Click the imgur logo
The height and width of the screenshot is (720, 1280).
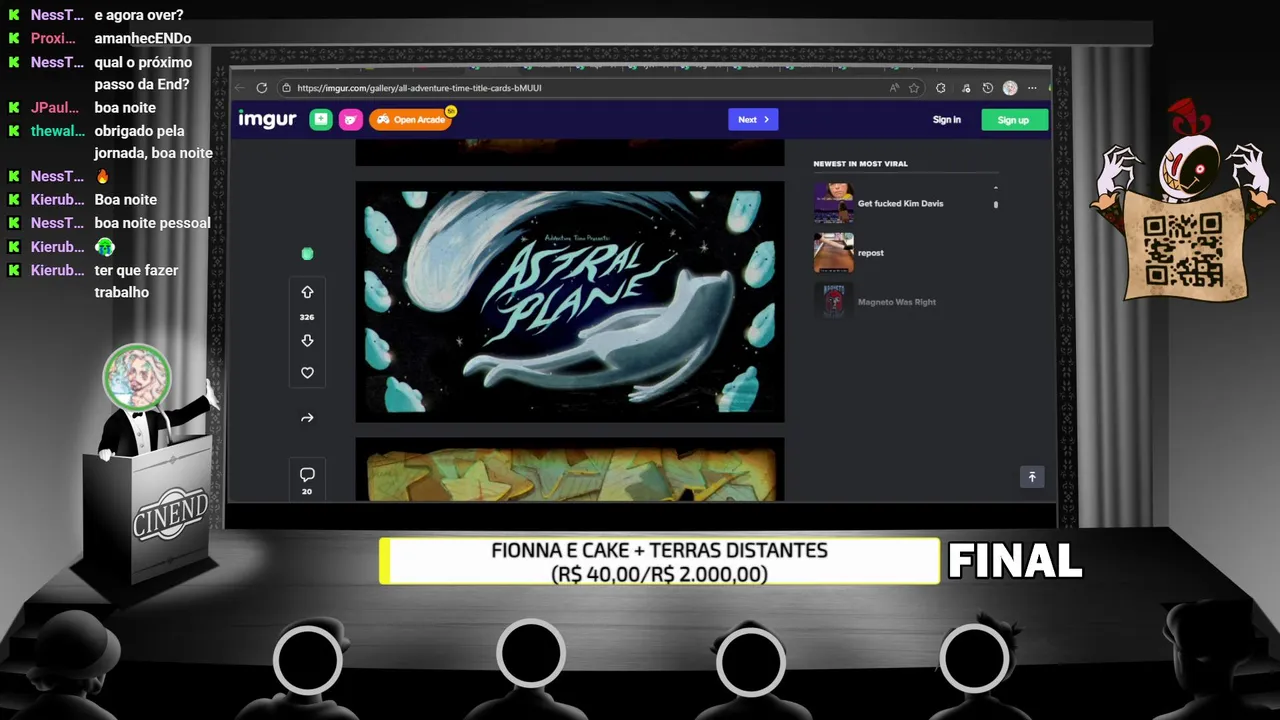pyautogui.click(x=266, y=120)
